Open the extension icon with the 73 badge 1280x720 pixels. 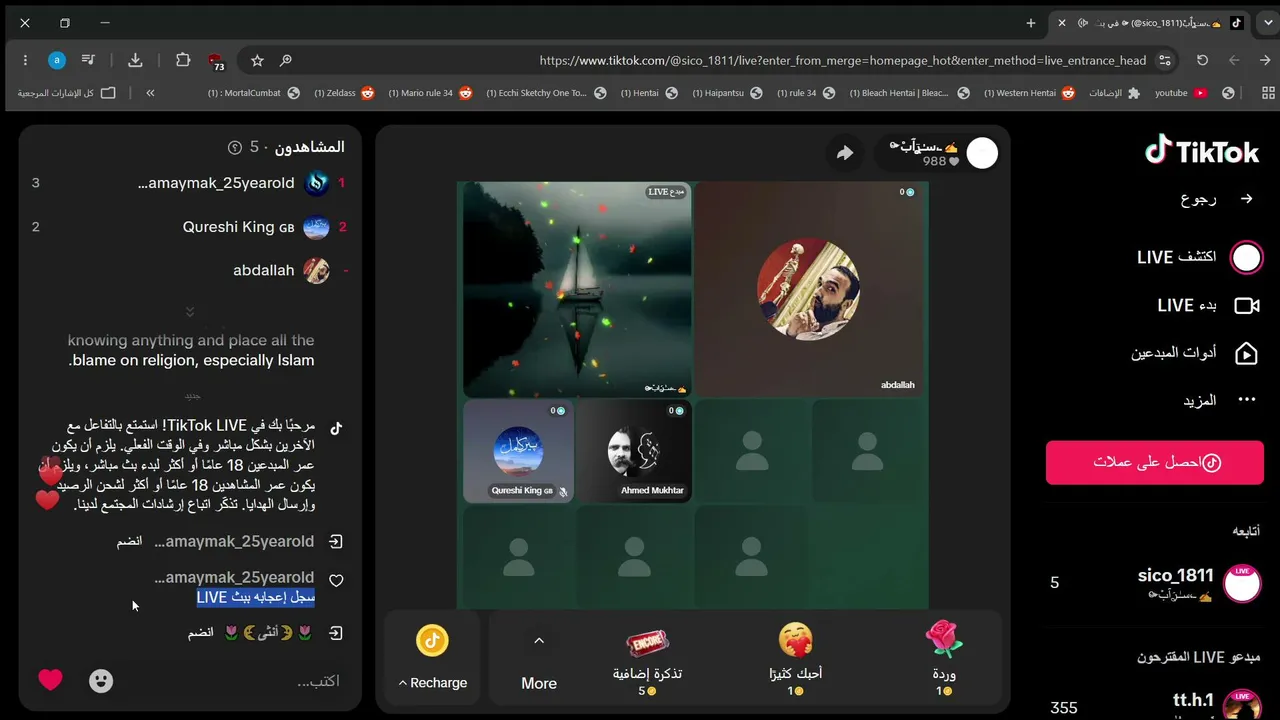pyautogui.click(x=216, y=61)
